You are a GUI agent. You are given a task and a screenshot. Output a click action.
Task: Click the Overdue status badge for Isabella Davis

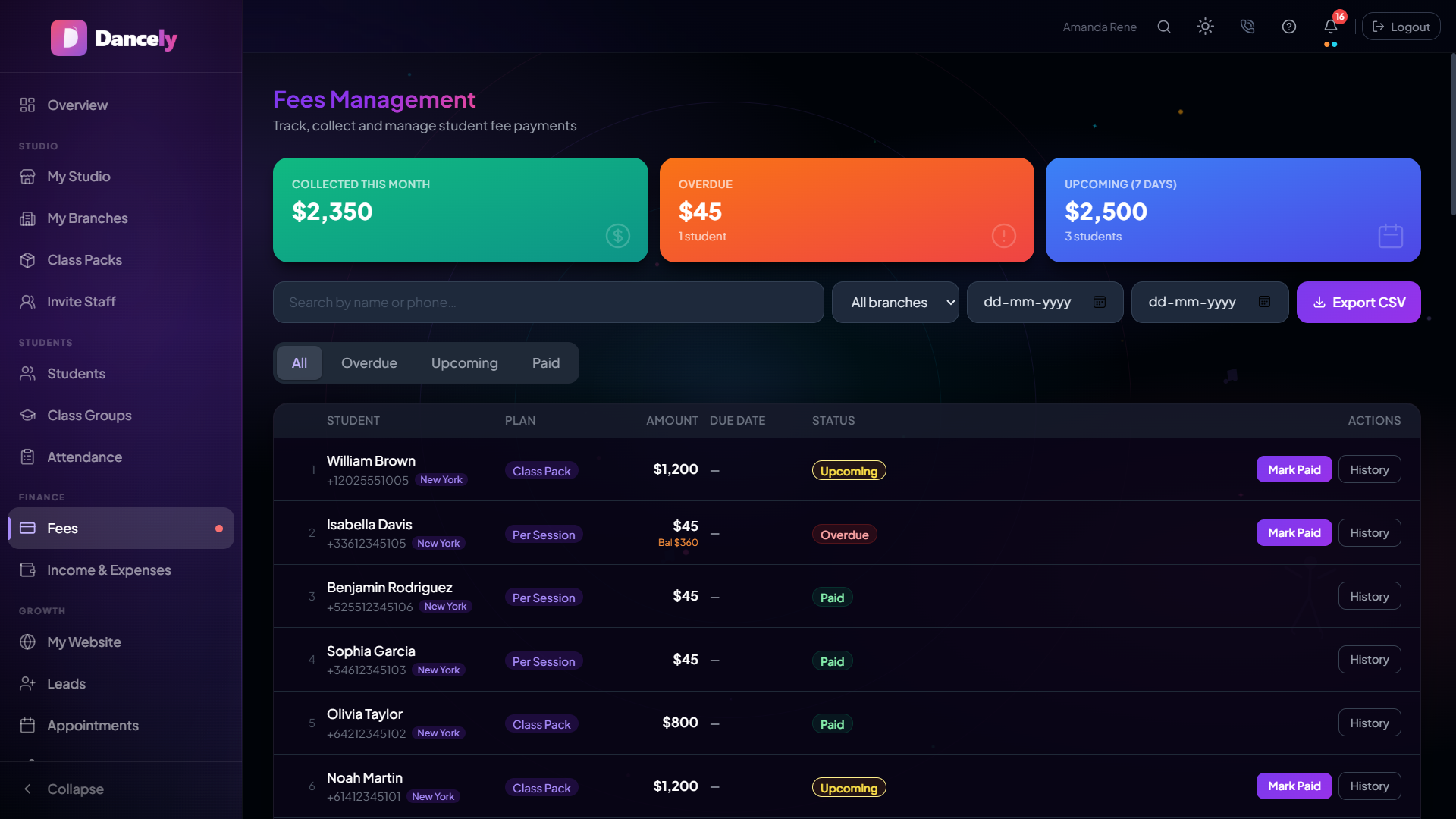point(845,535)
